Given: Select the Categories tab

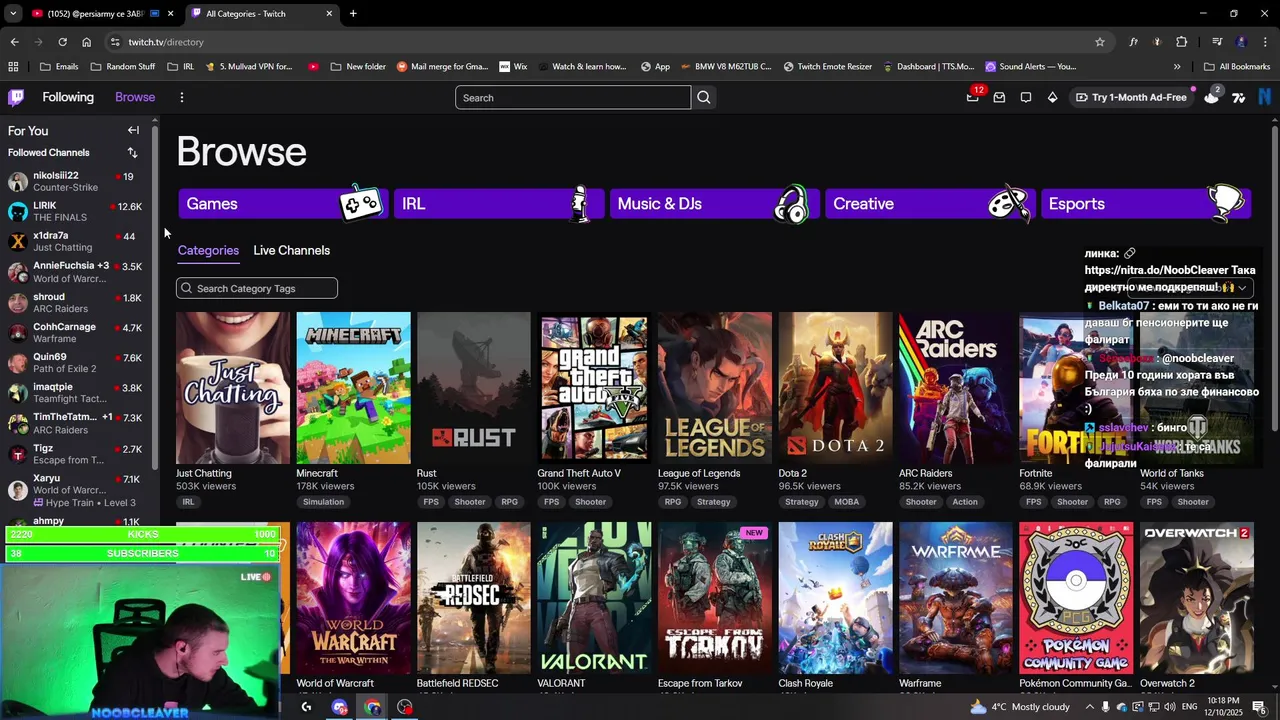Looking at the screenshot, I should click(208, 250).
